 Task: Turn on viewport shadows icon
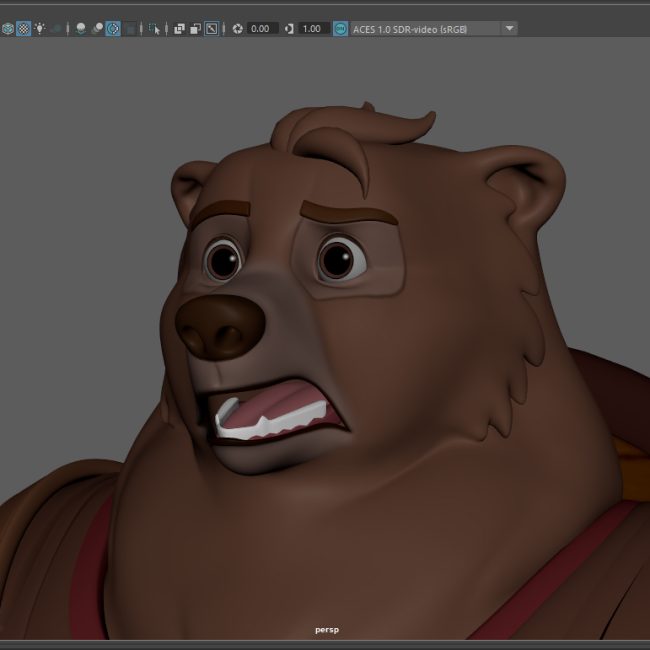56,29
